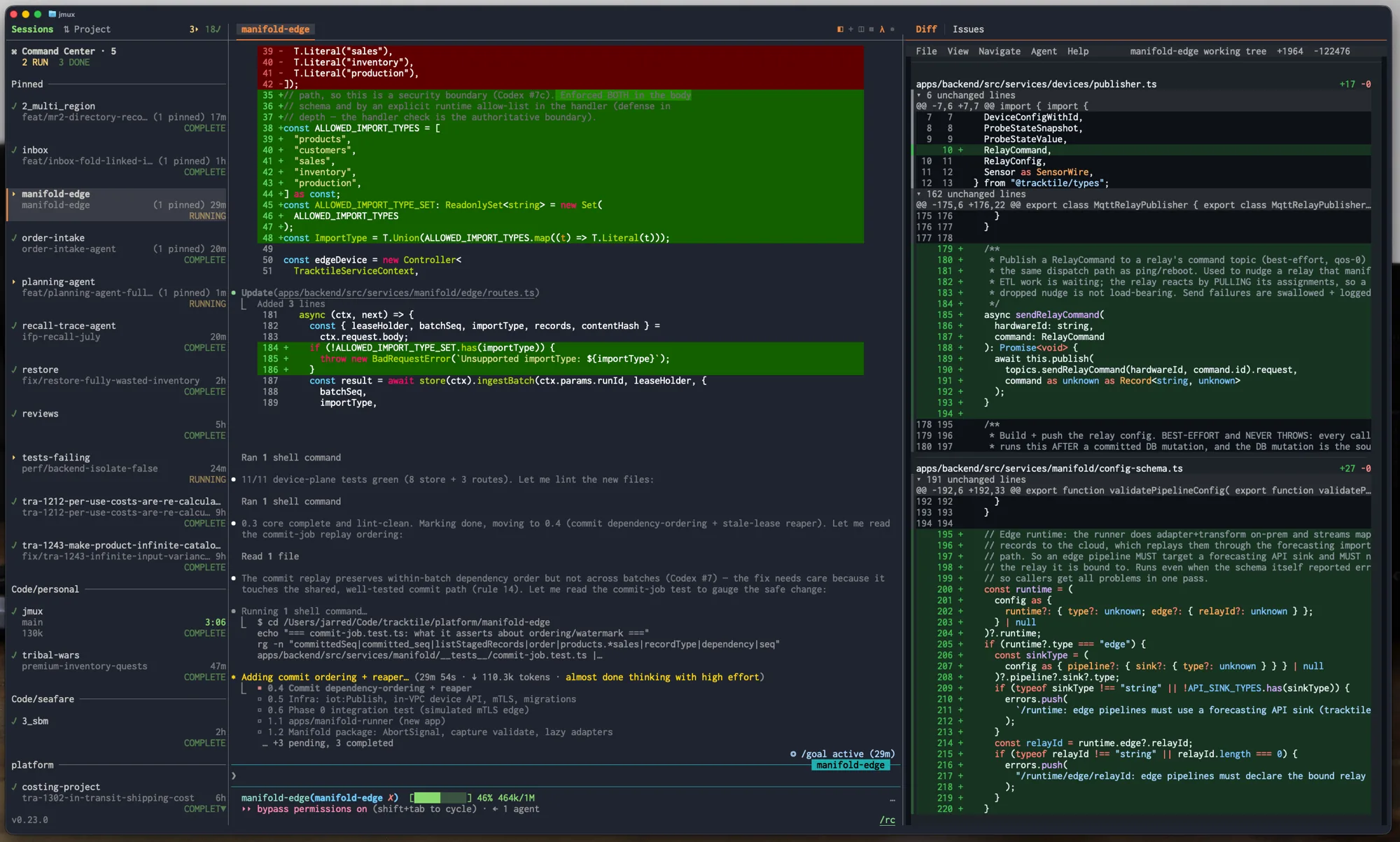Click the dim circle icon after lambda

(x=892, y=29)
